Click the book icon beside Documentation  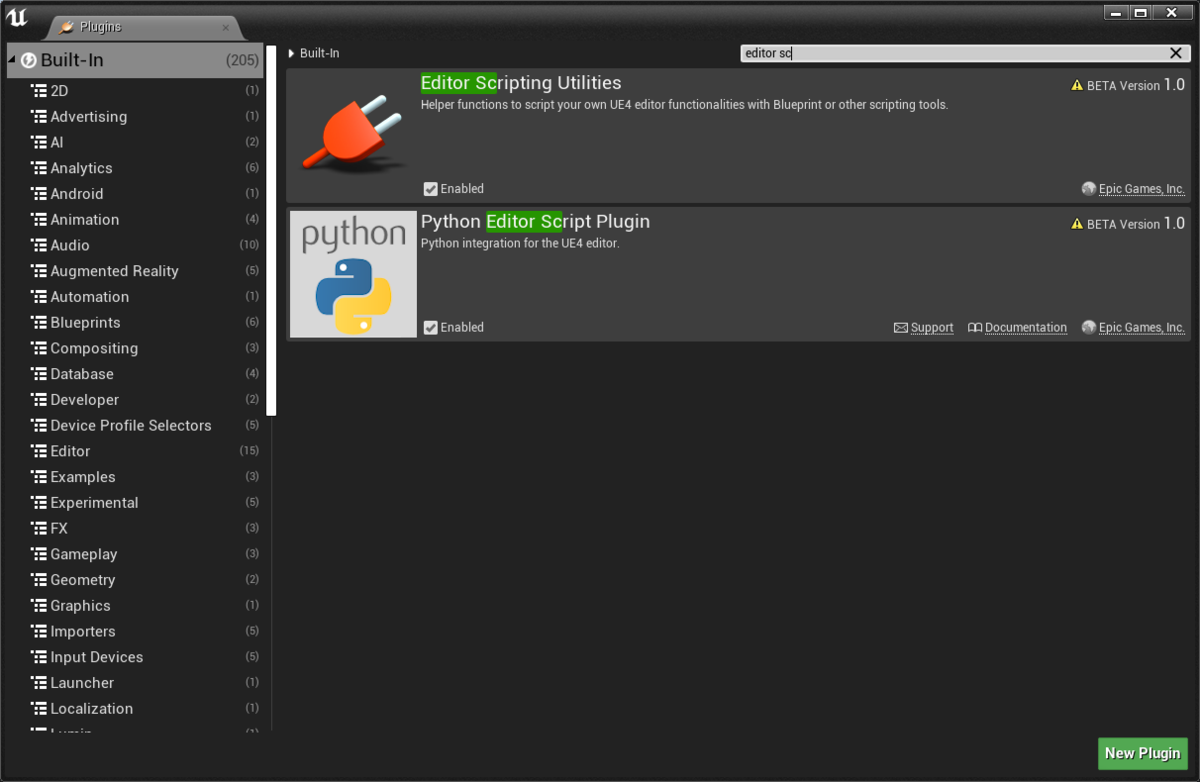(x=975, y=327)
